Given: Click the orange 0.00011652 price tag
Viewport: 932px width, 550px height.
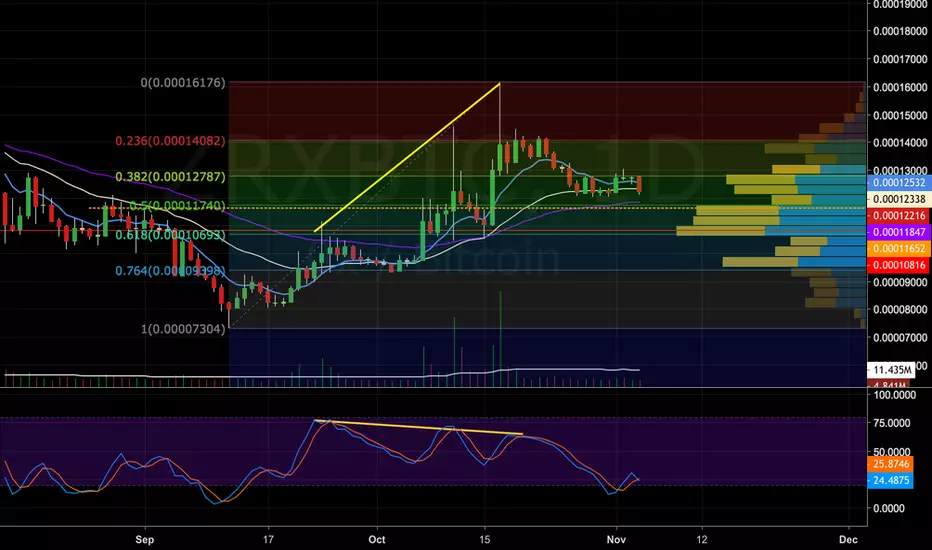Looking at the screenshot, I should (899, 249).
